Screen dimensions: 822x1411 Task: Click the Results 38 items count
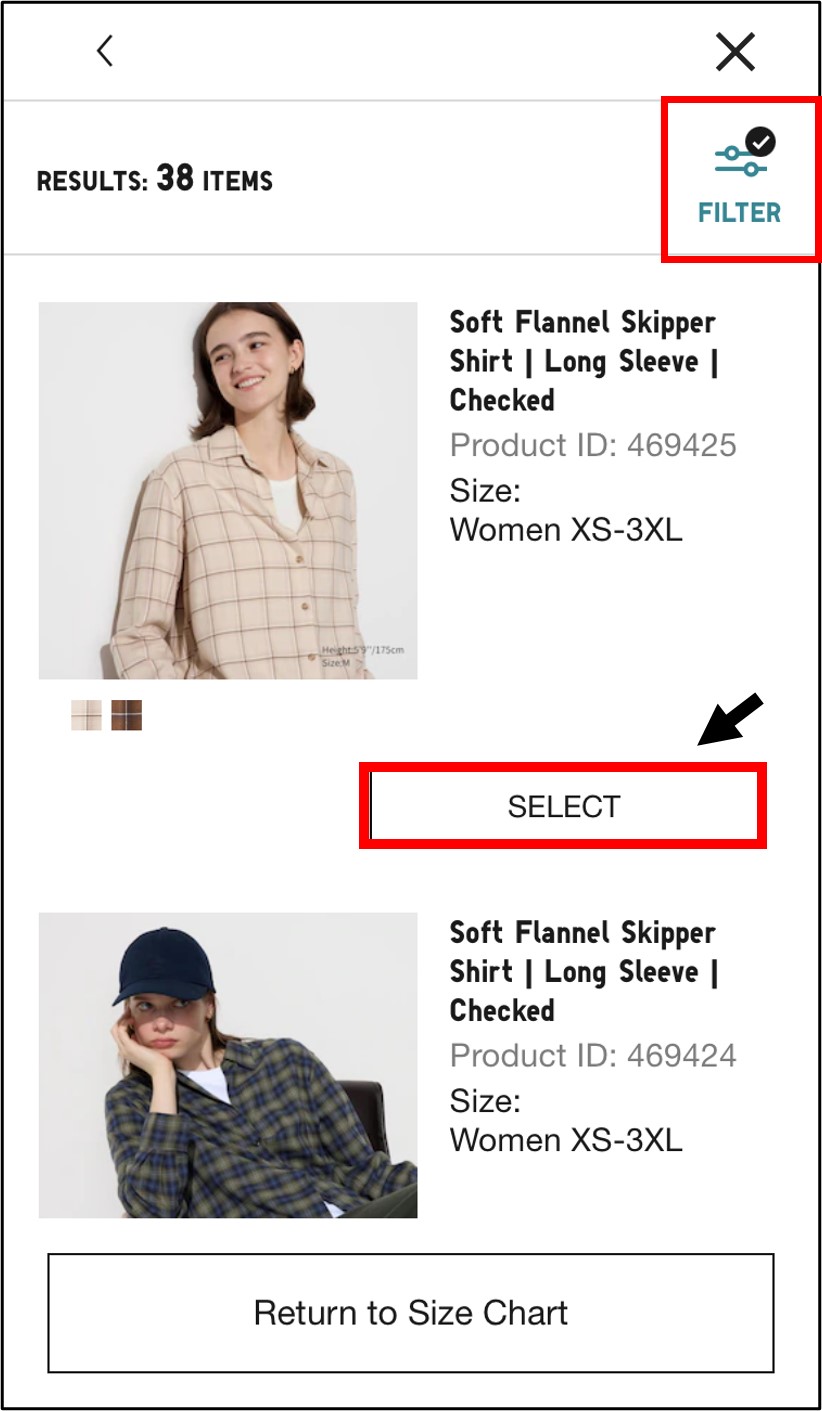(x=155, y=181)
